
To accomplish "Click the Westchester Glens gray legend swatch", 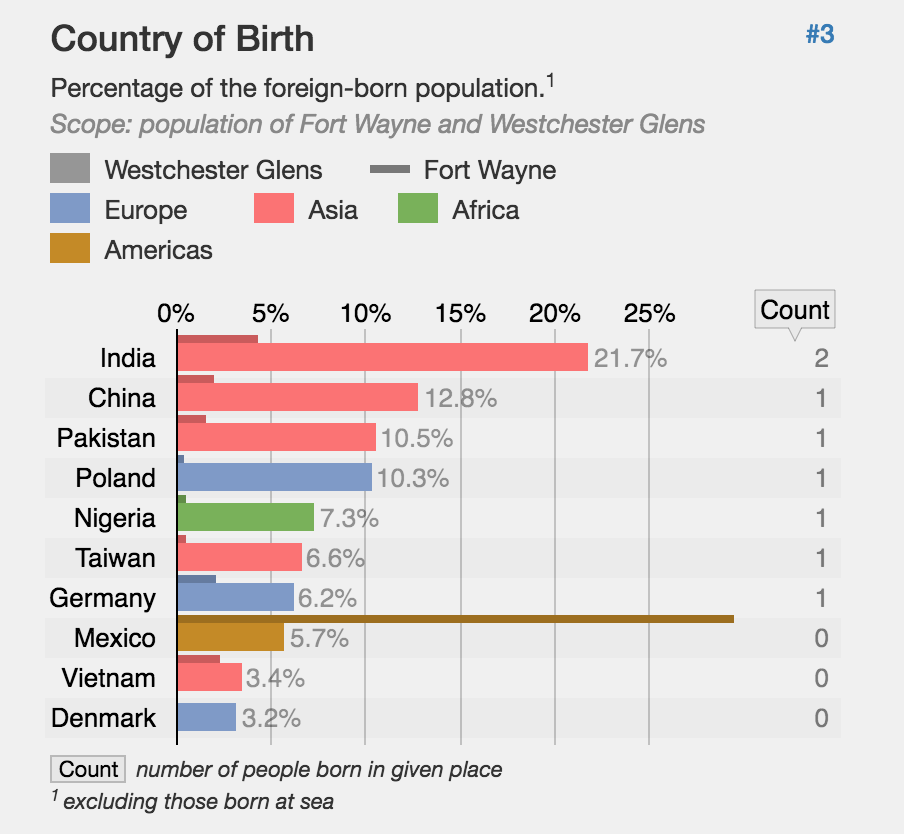I will 70,170.
